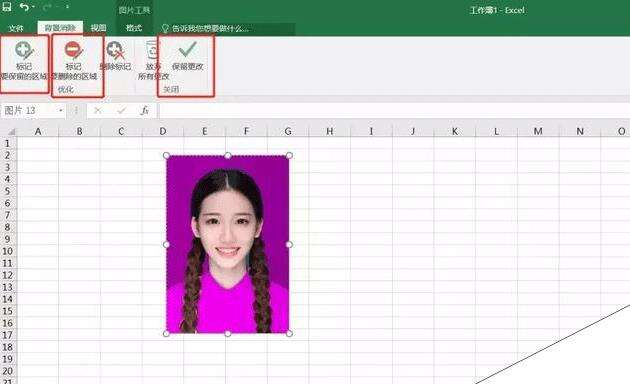630x384 pixels.
Task: Click the Delete Mark icon
Action: click(x=116, y=57)
